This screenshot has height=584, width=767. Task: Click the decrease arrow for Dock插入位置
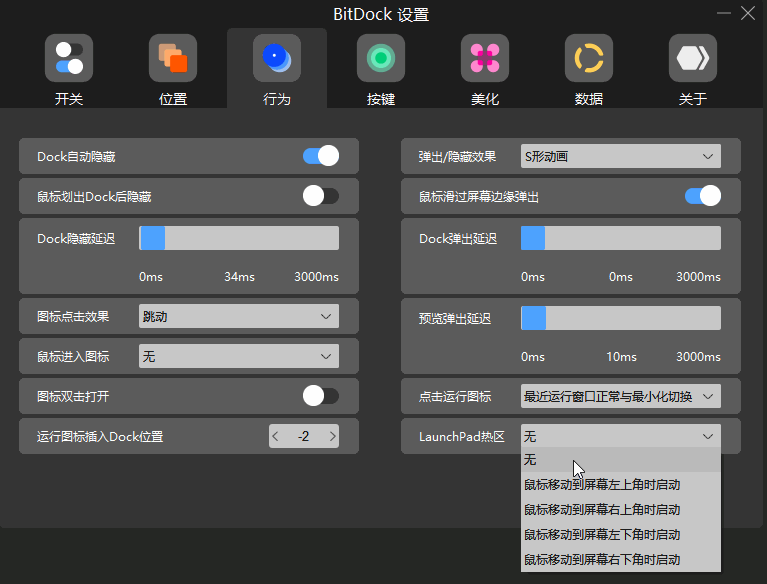click(277, 436)
